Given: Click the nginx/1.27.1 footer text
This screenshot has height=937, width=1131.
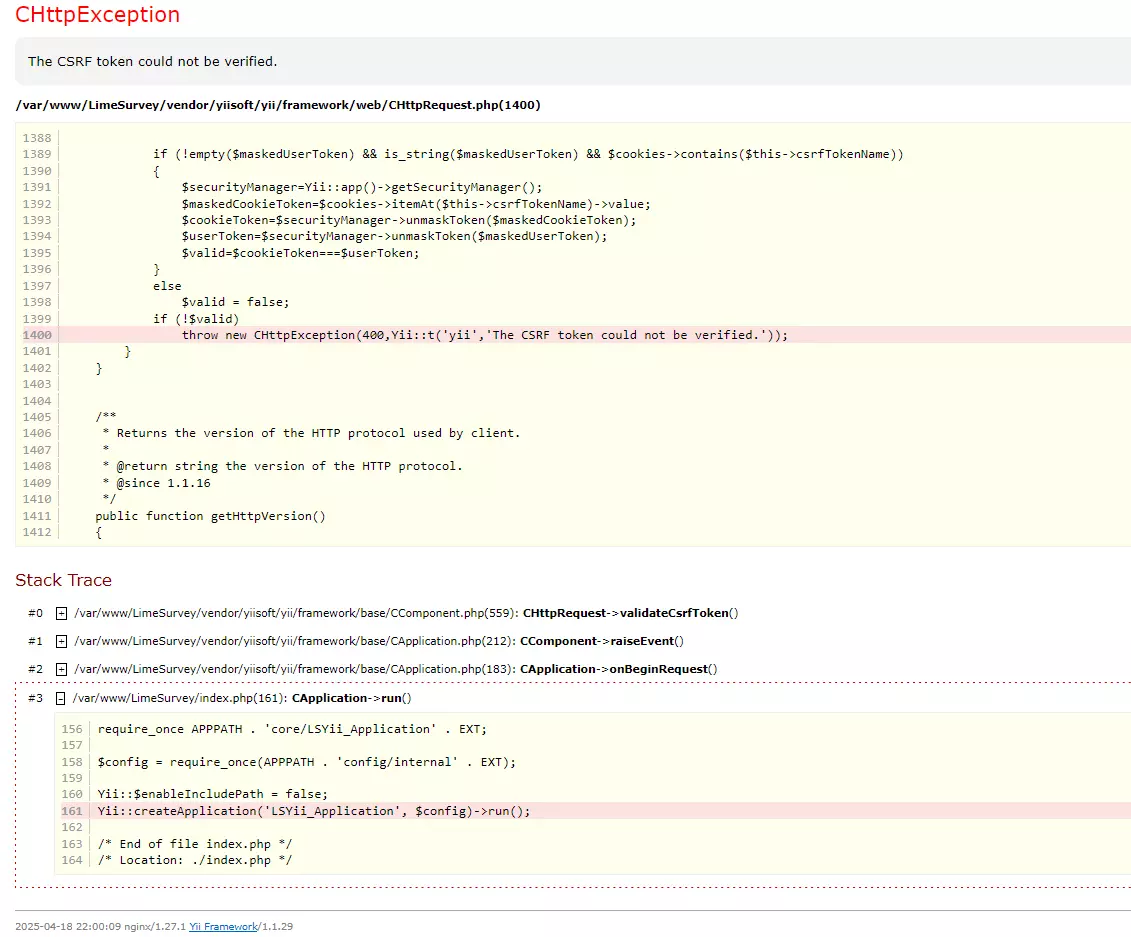Looking at the screenshot, I should (x=155, y=927).
